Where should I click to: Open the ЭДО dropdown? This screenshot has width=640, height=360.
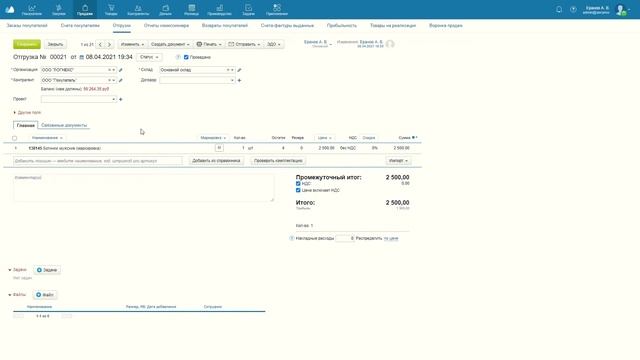tap(273, 44)
